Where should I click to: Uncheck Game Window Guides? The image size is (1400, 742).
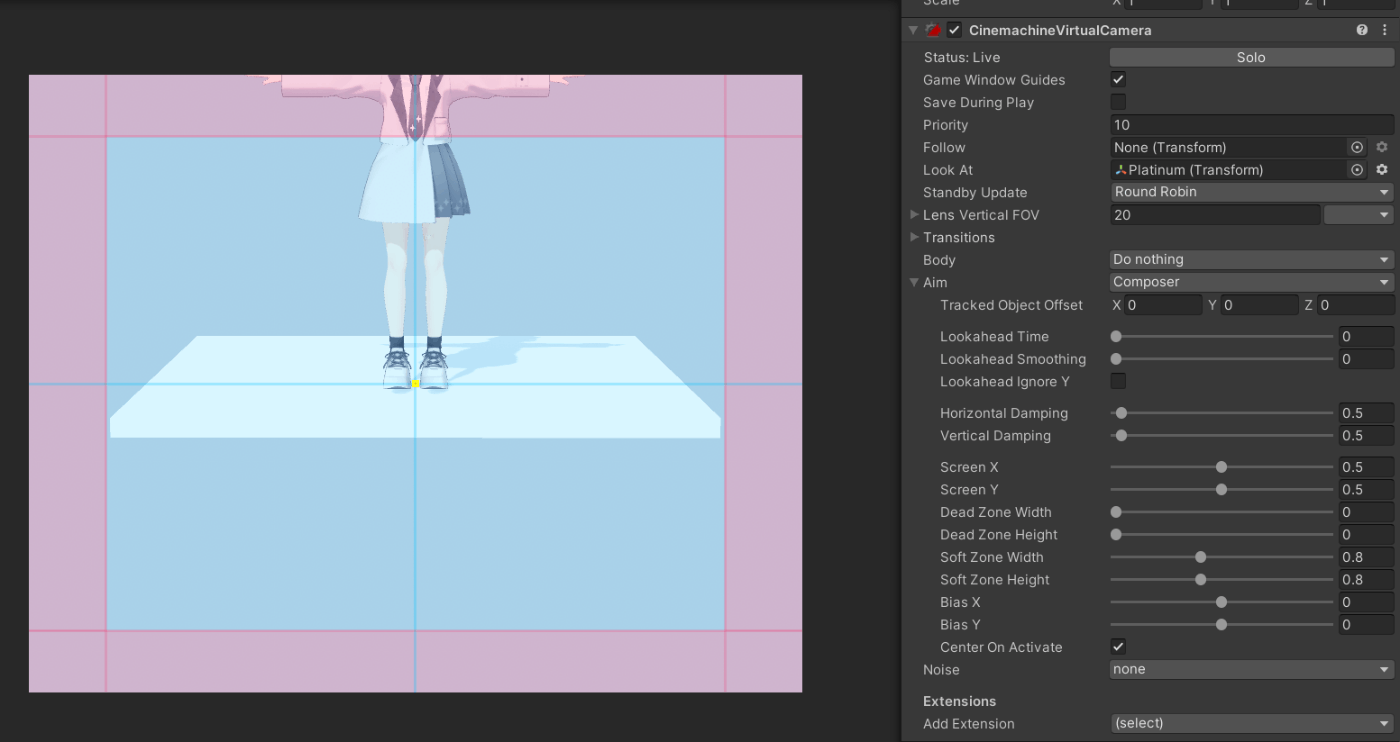coord(1118,80)
